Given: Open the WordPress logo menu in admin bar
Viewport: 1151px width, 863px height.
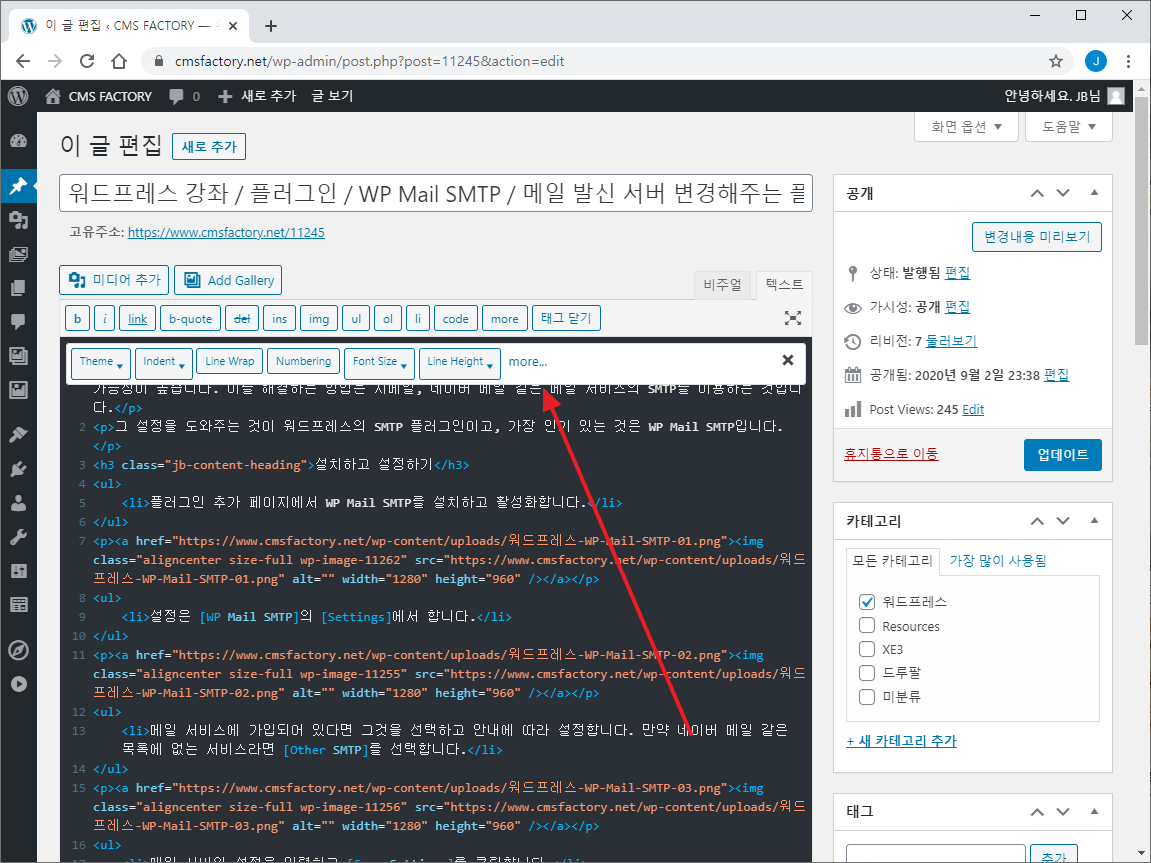Looking at the screenshot, I should [x=18, y=96].
